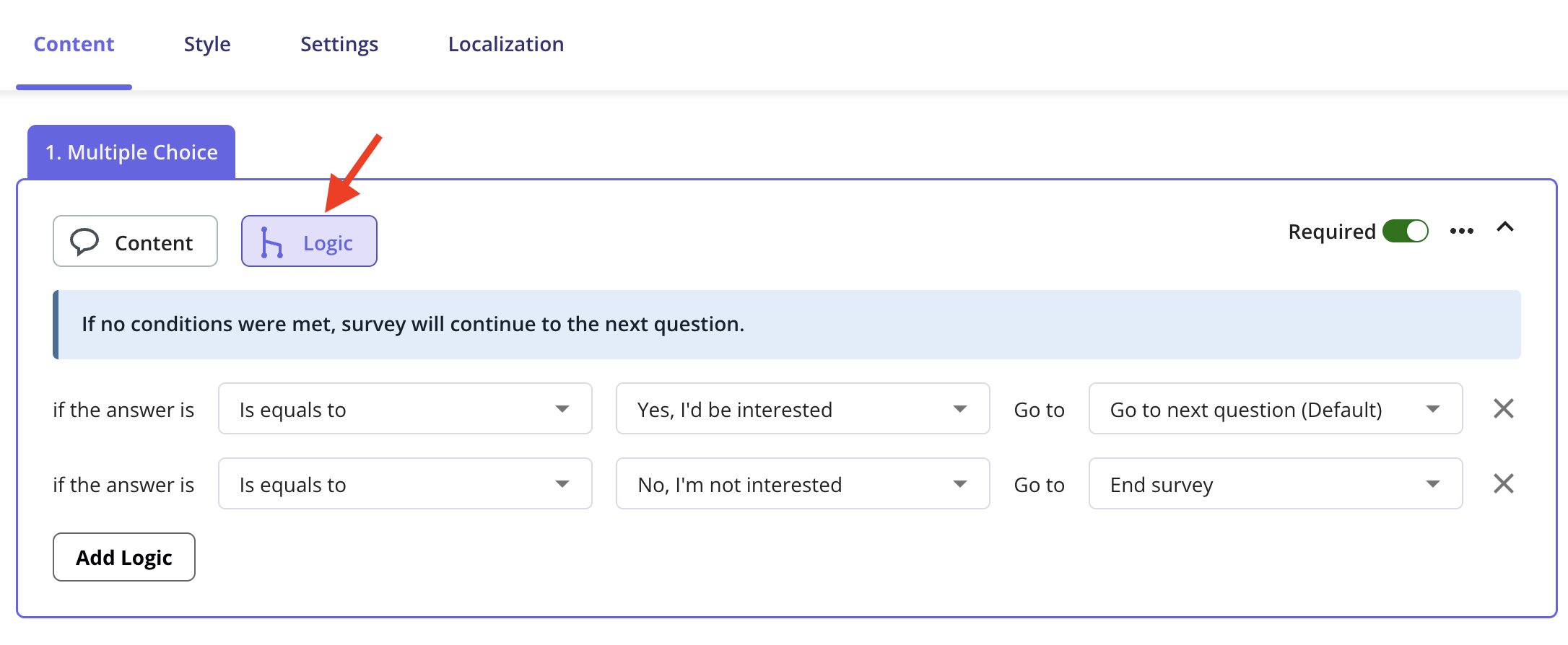Open first 'Is equals to' condition dropdown
Screen dimensions: 1568x645
[x=405, y=409]
